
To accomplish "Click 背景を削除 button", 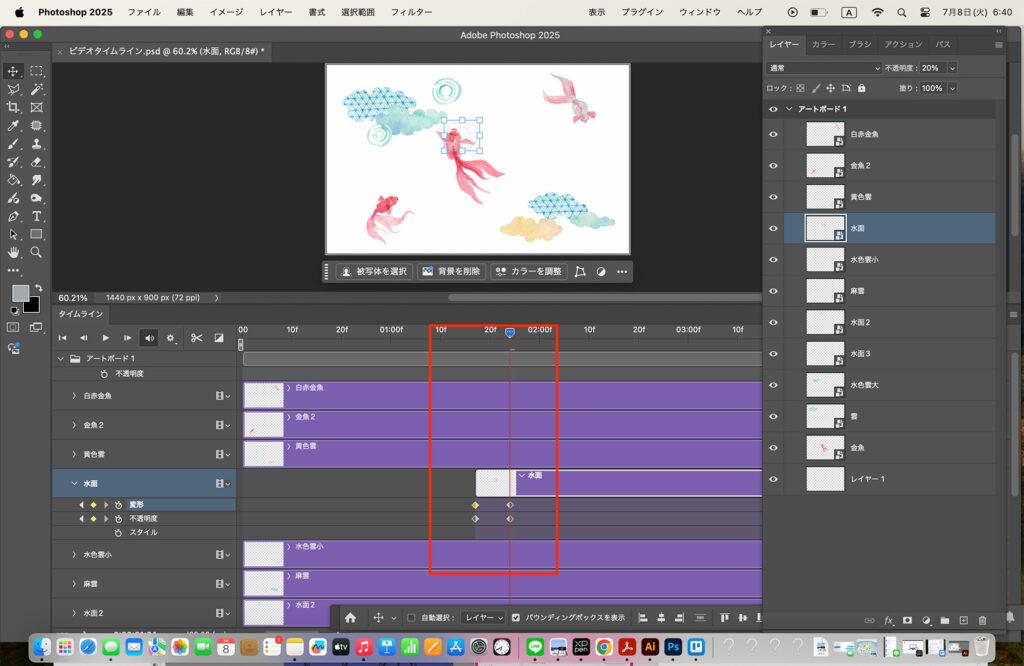I will [x=451, y=272].
